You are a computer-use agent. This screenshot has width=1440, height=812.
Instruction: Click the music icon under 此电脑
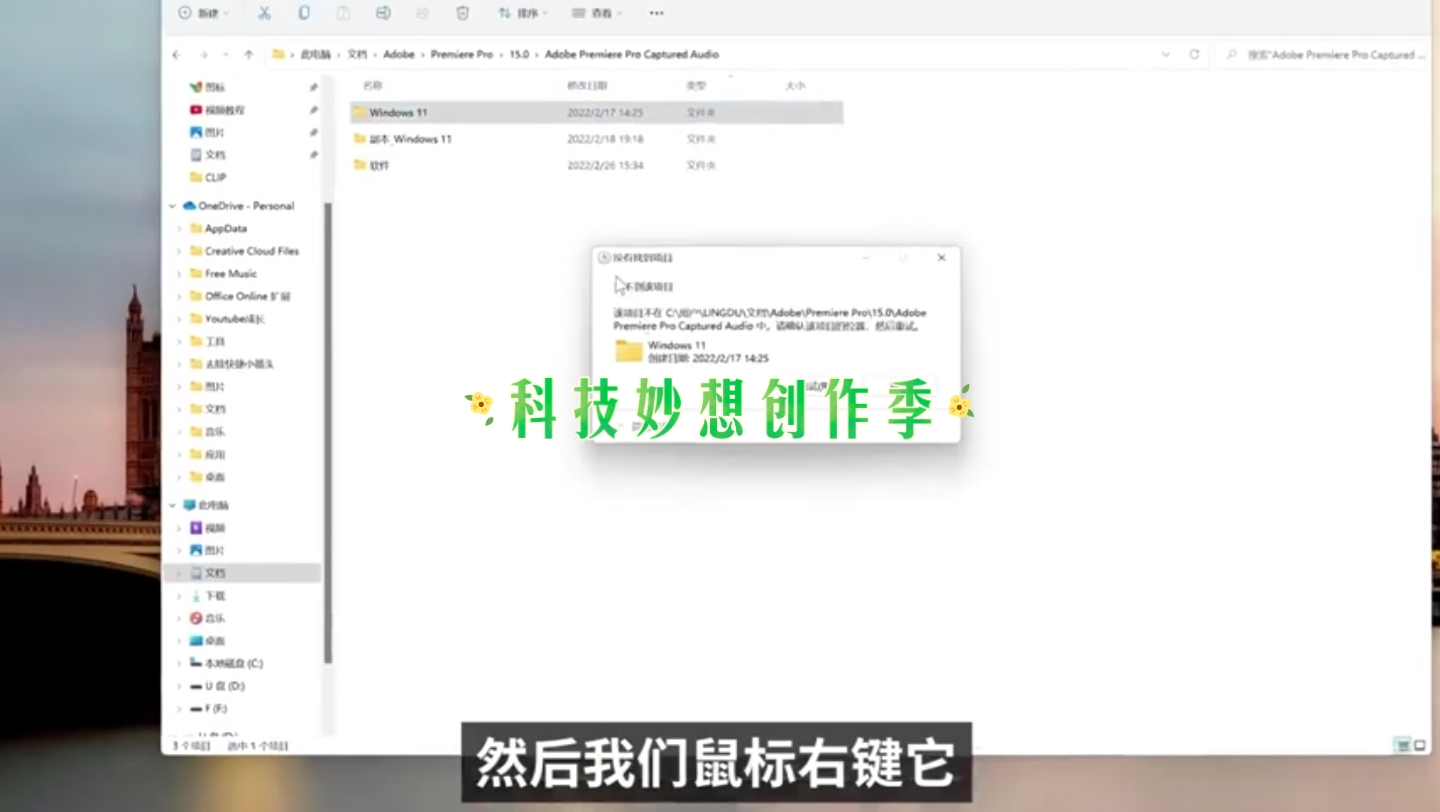click(x=196, y=618)
